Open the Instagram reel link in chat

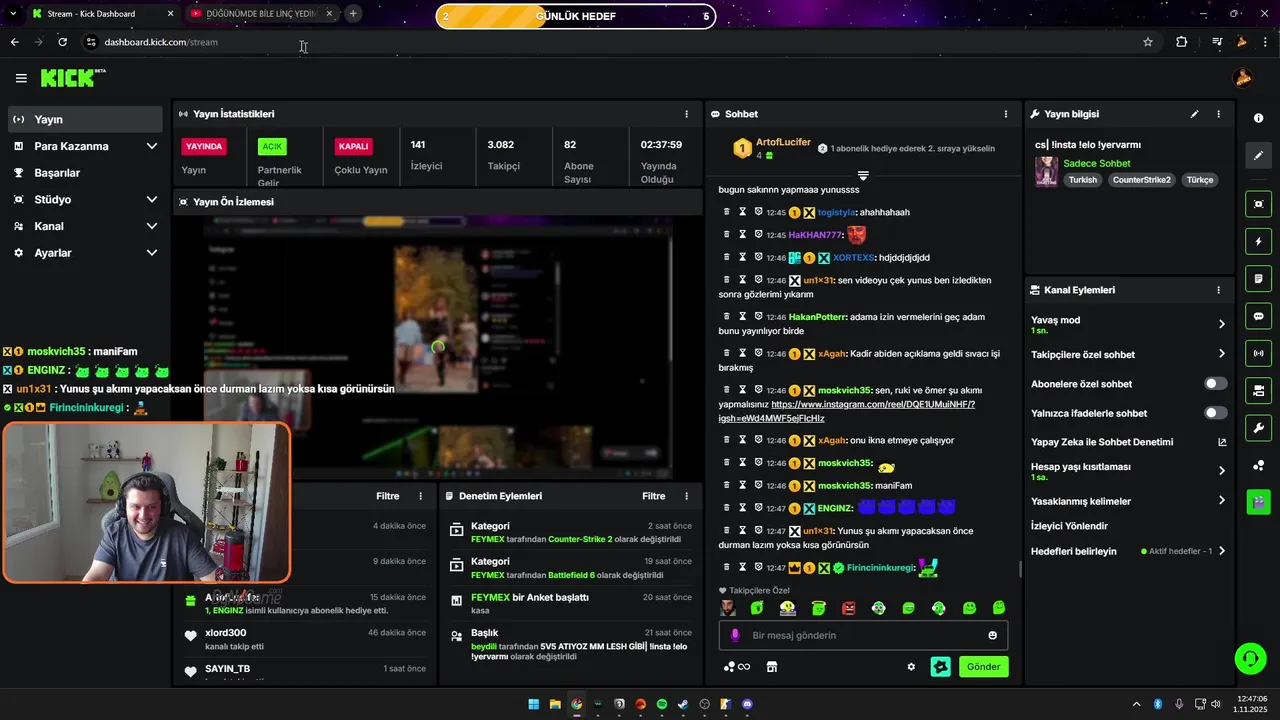tap(848, 411)
